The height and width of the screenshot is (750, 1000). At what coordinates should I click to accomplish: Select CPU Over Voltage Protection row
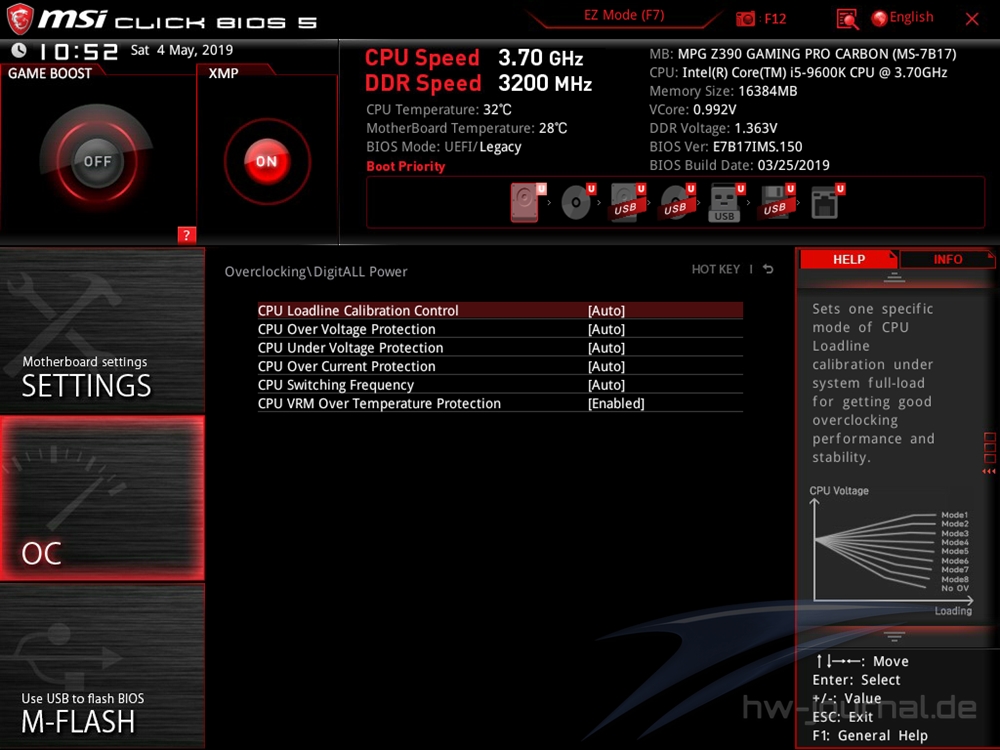point(500,329)
